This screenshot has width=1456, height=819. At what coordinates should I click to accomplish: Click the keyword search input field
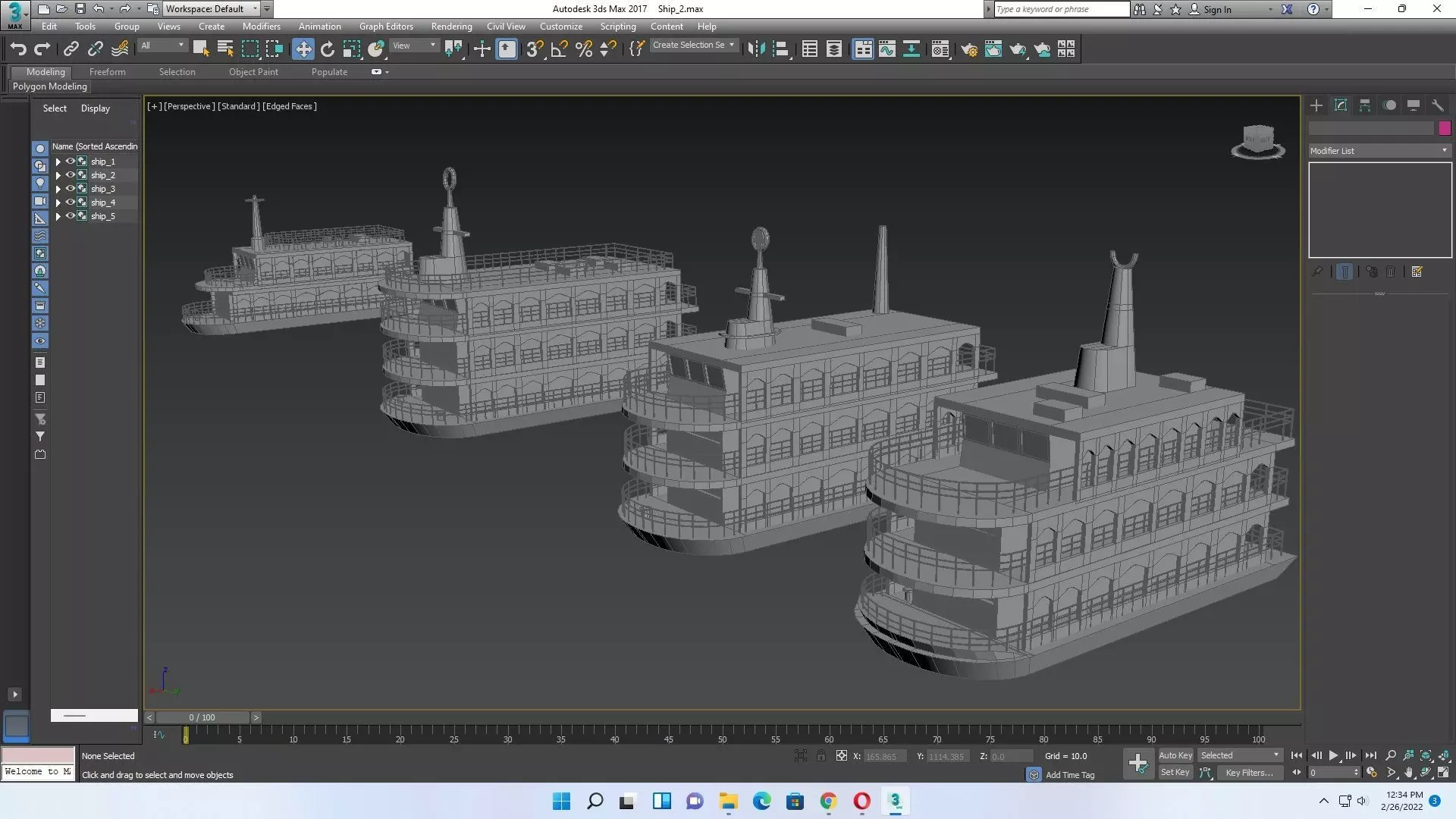(x=1062, y=9)
